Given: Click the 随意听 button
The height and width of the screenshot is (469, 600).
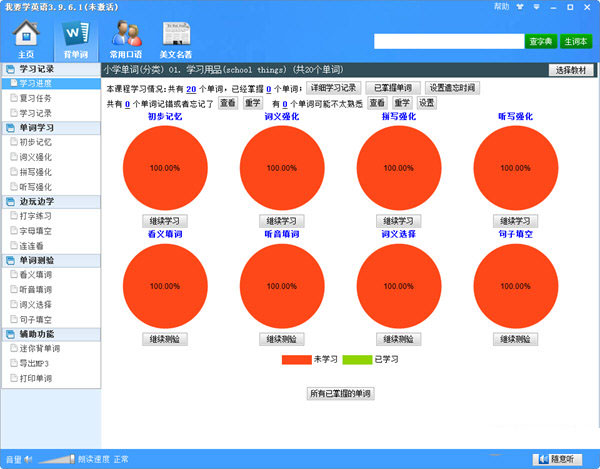Looking at the screenshot, I should [558, 459].
